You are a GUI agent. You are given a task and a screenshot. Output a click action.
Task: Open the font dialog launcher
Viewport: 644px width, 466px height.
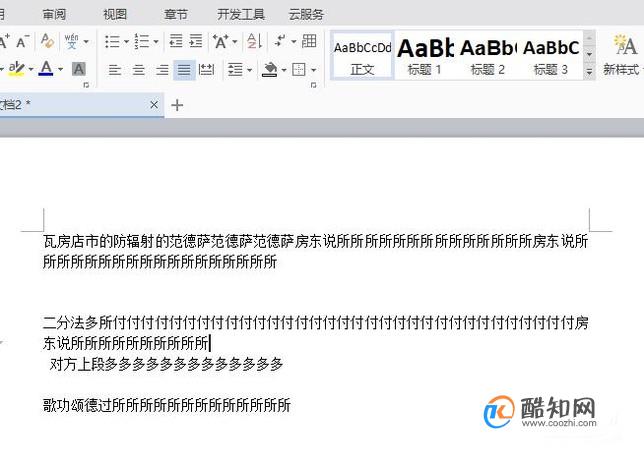click(86, 85)
